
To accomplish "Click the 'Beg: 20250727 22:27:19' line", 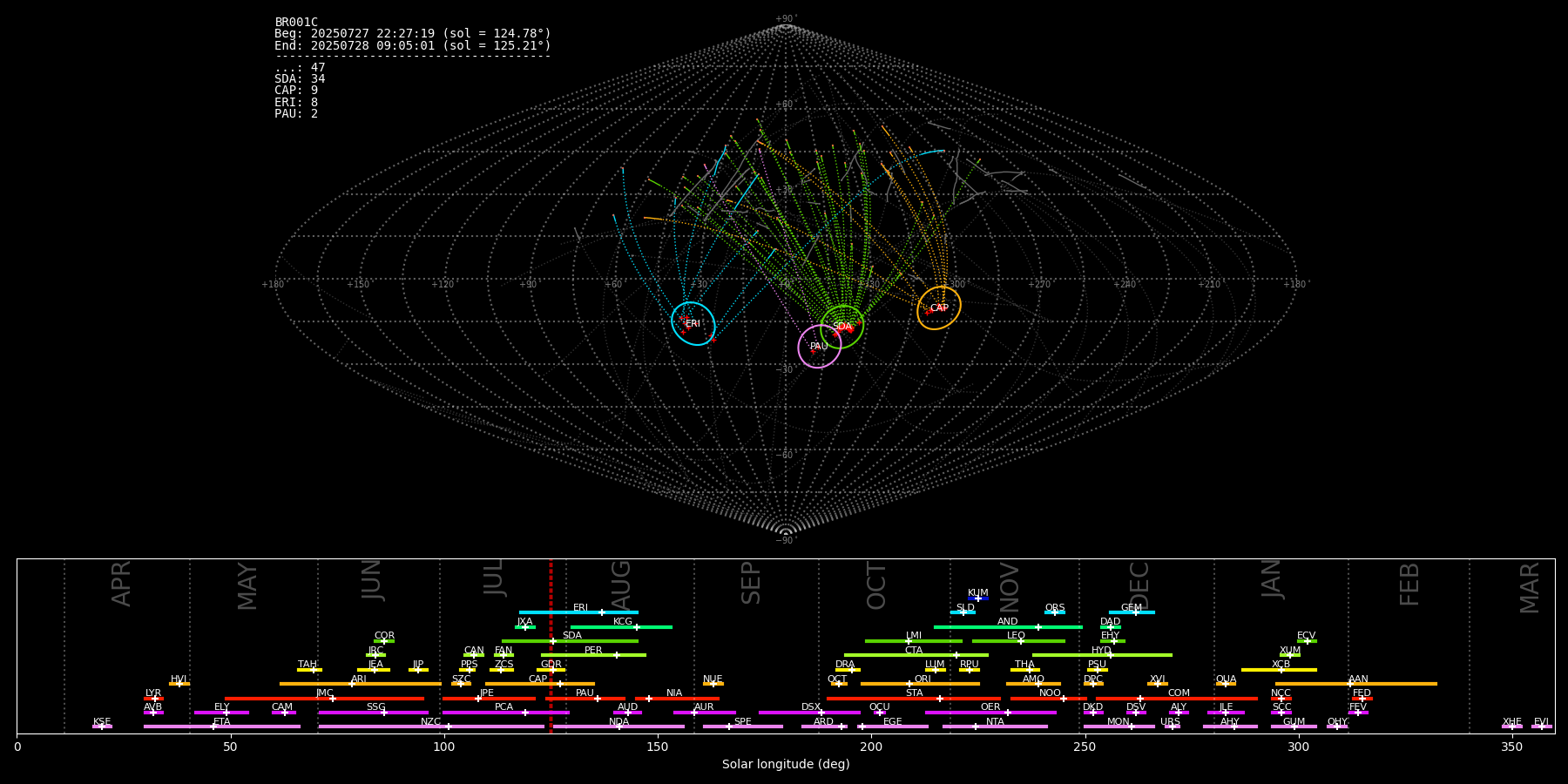I will click(413, 34).
